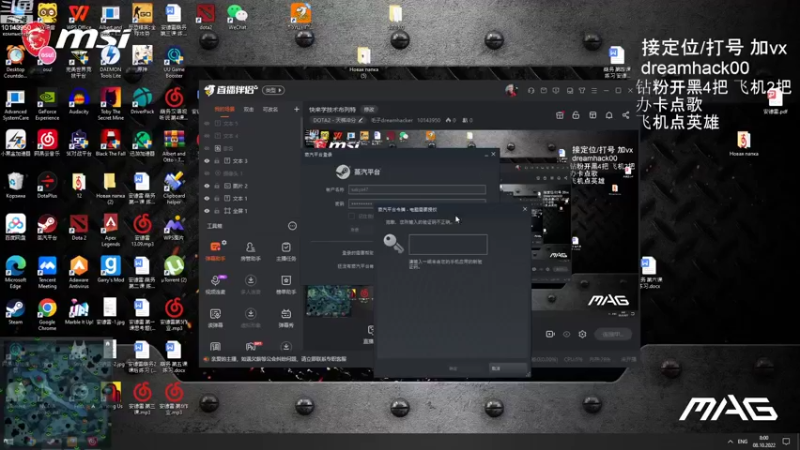Open the notification center taskbar icon

[786, 442]
